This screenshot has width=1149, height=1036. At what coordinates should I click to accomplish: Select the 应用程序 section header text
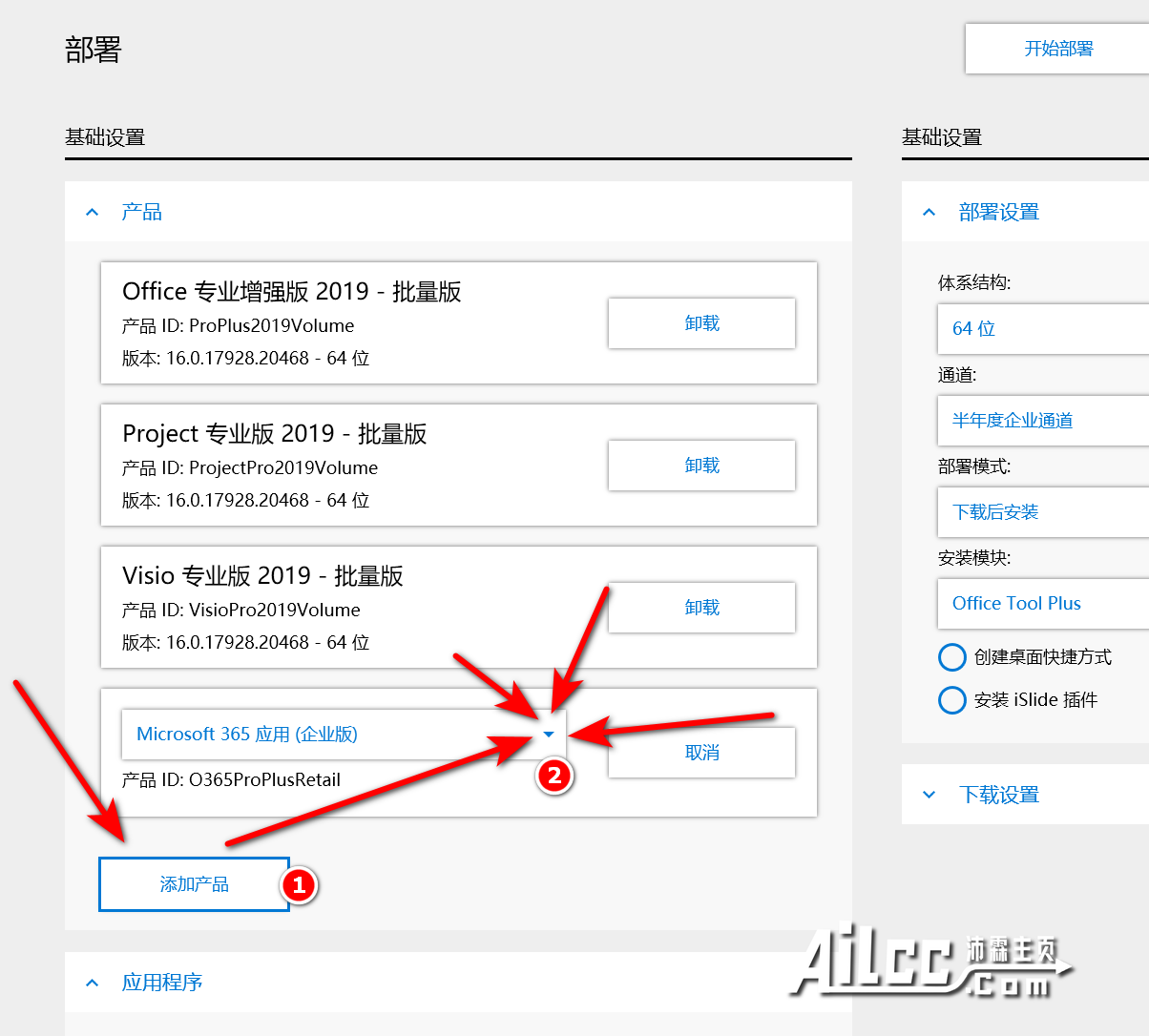point(161,983)
